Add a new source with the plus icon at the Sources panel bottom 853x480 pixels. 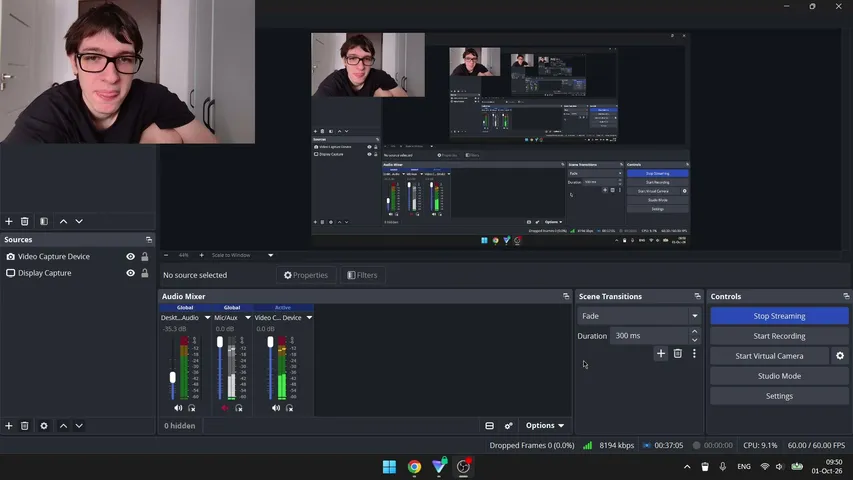pos(9,426)
